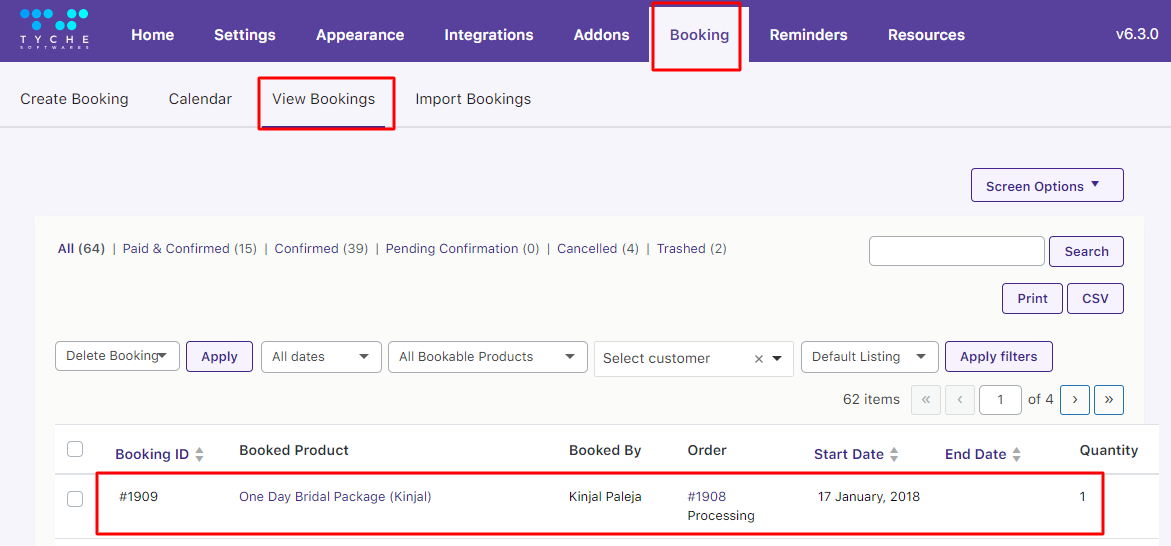Click start date 17 January, 2018
The width and height of the screenshot is (1171, 546).
pos(869,496)
